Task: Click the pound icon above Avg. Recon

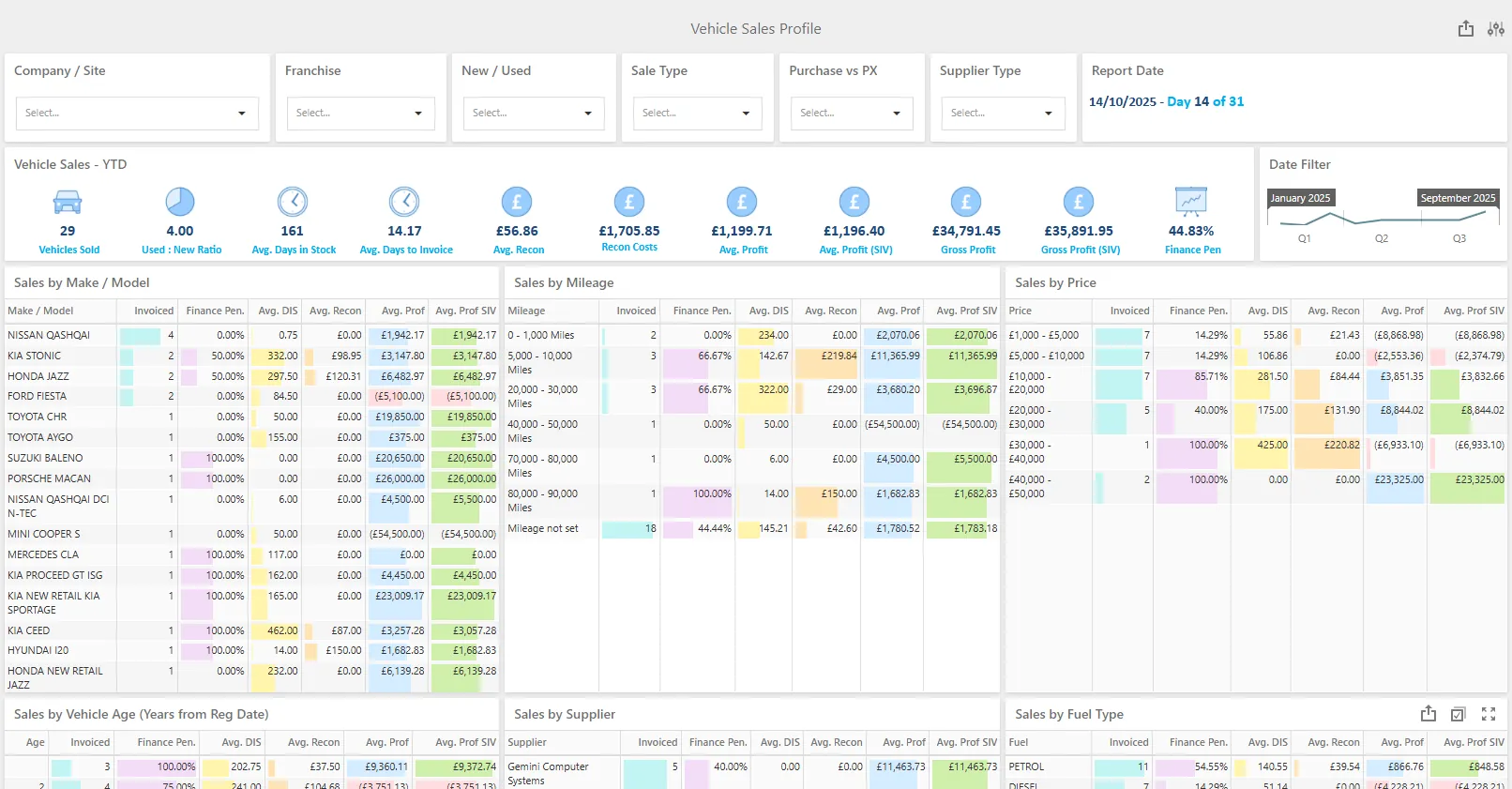Action: pyautogui.click(x=517, y=202)
